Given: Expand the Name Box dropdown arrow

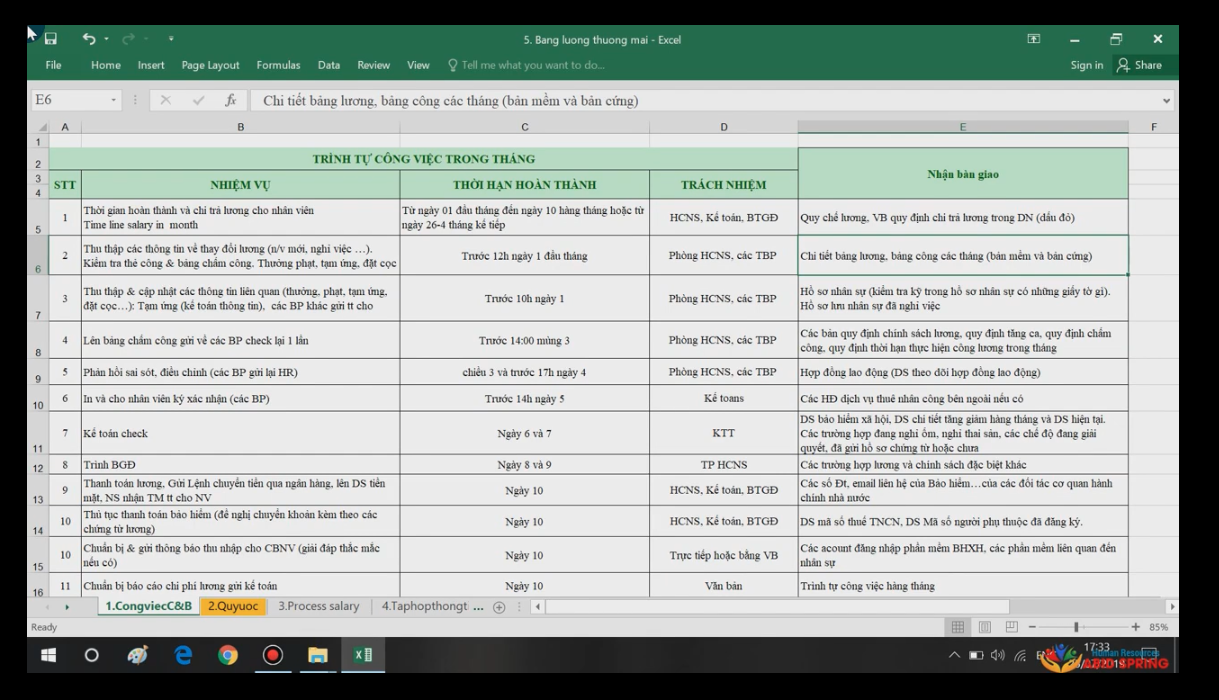Looking at the screenshot, I should [113, 100].
